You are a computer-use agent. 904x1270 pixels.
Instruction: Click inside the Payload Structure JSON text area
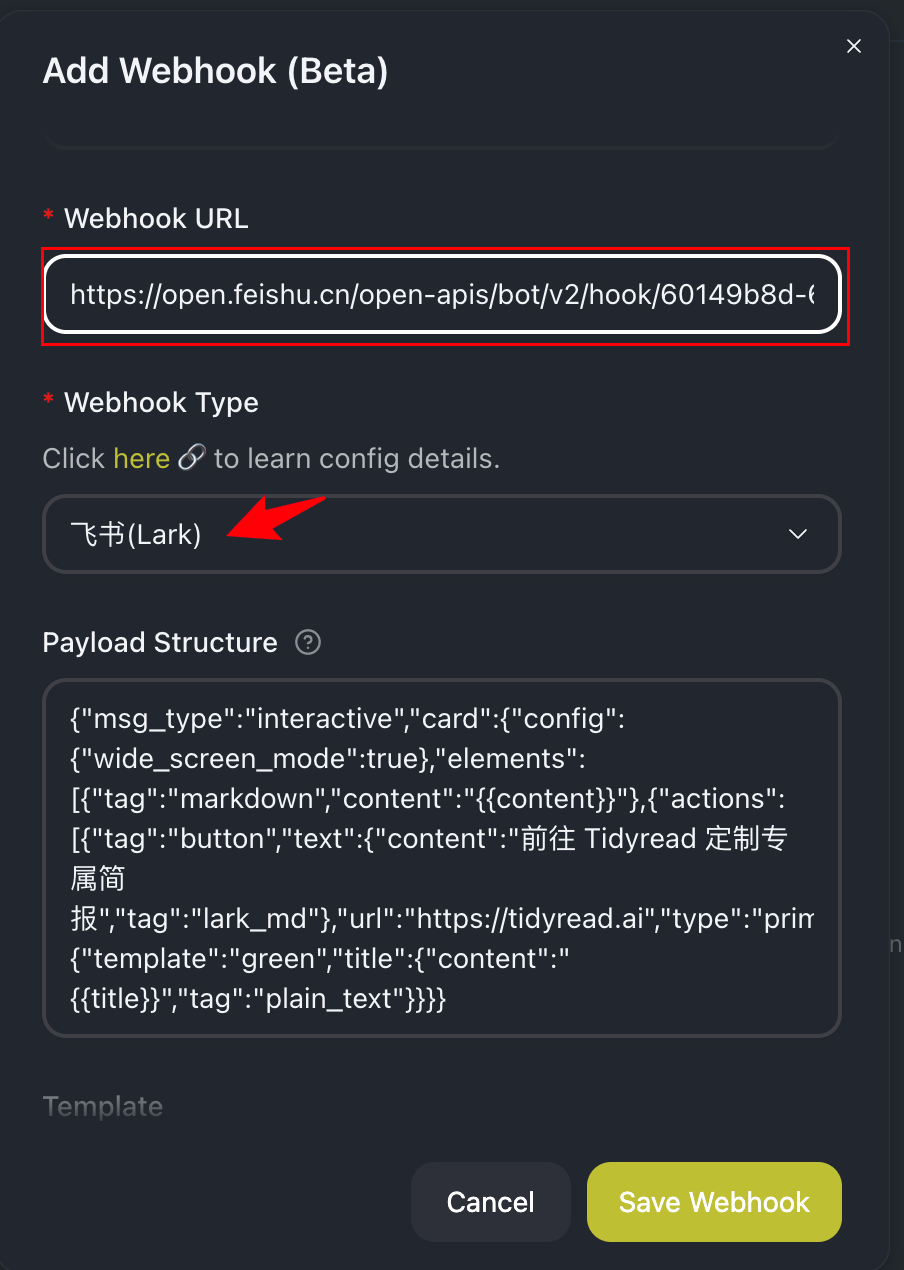tap(442, 858)
